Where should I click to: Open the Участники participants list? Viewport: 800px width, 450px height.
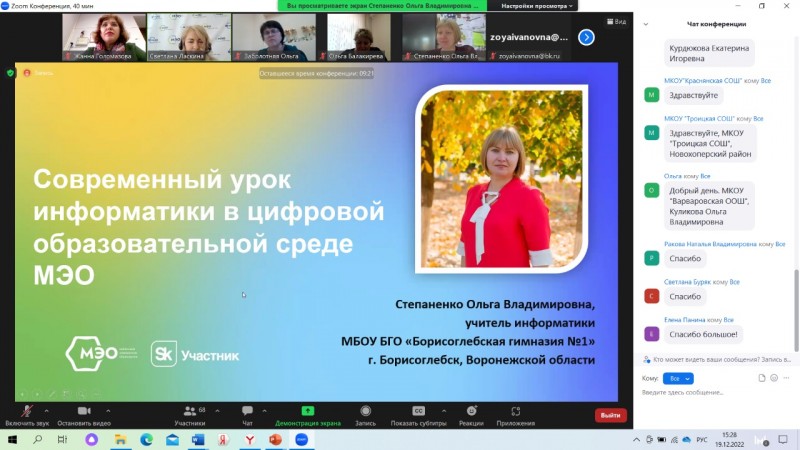[x=188, y=412]
